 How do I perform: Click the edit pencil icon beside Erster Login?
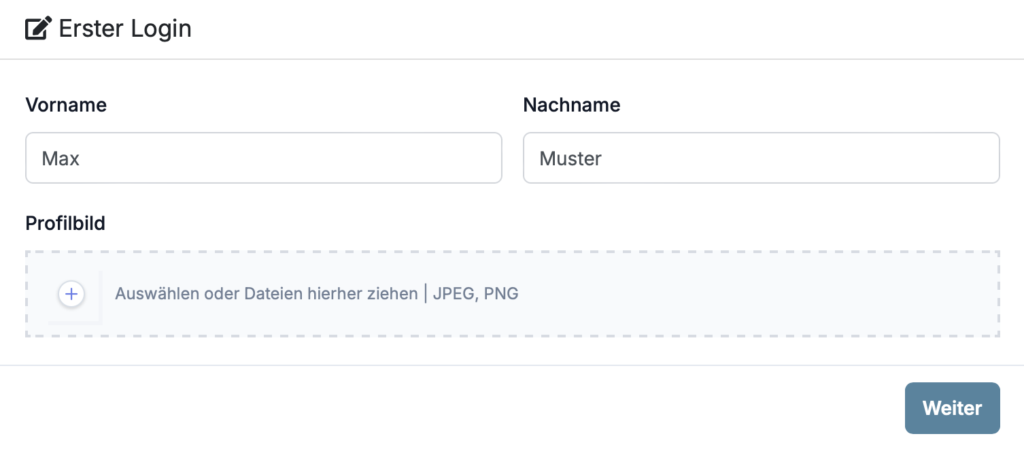pos(38,29)
